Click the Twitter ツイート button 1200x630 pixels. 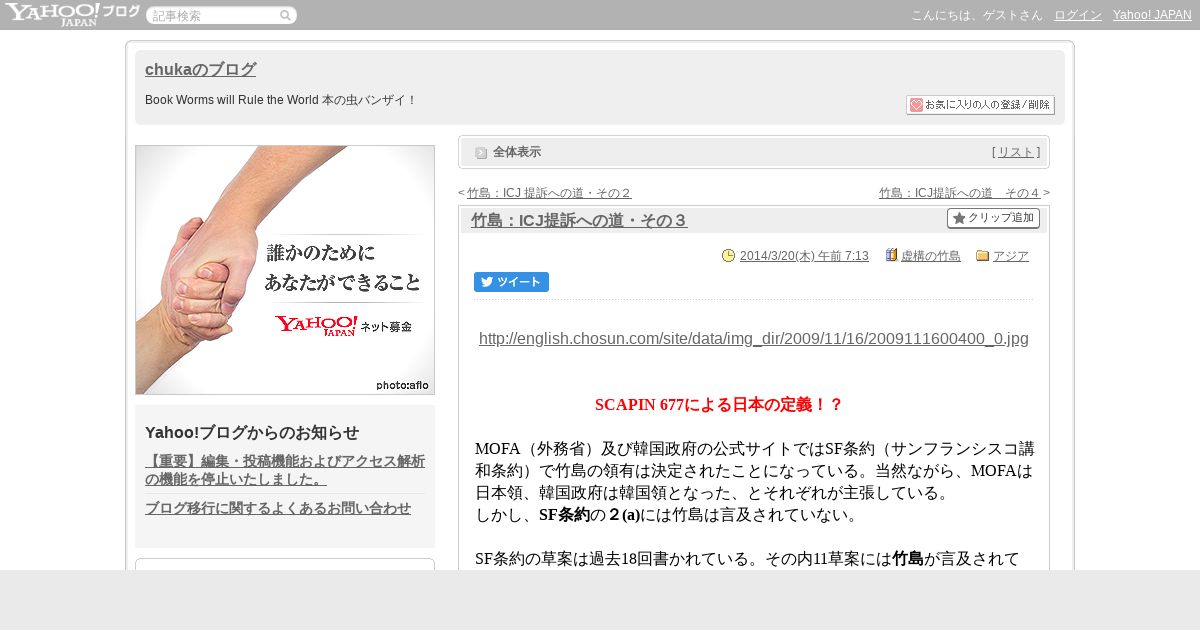coord(511,282)
